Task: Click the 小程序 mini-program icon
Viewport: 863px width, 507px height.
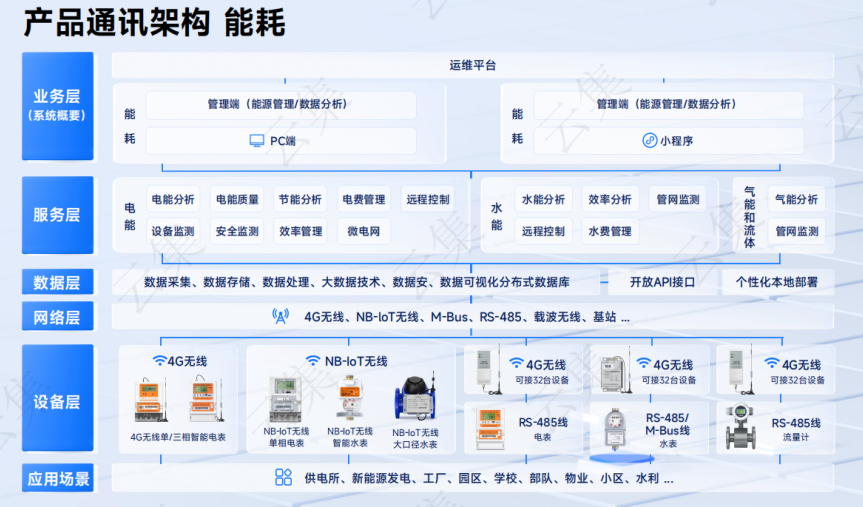Action: [649, 141]
